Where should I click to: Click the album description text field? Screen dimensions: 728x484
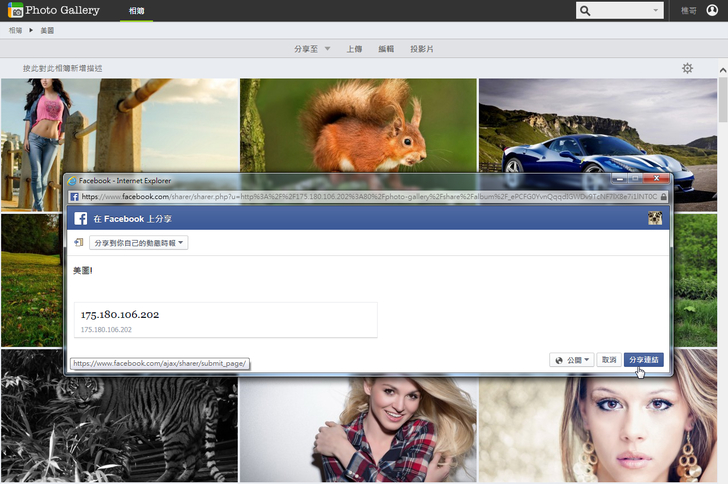(62, 69)
